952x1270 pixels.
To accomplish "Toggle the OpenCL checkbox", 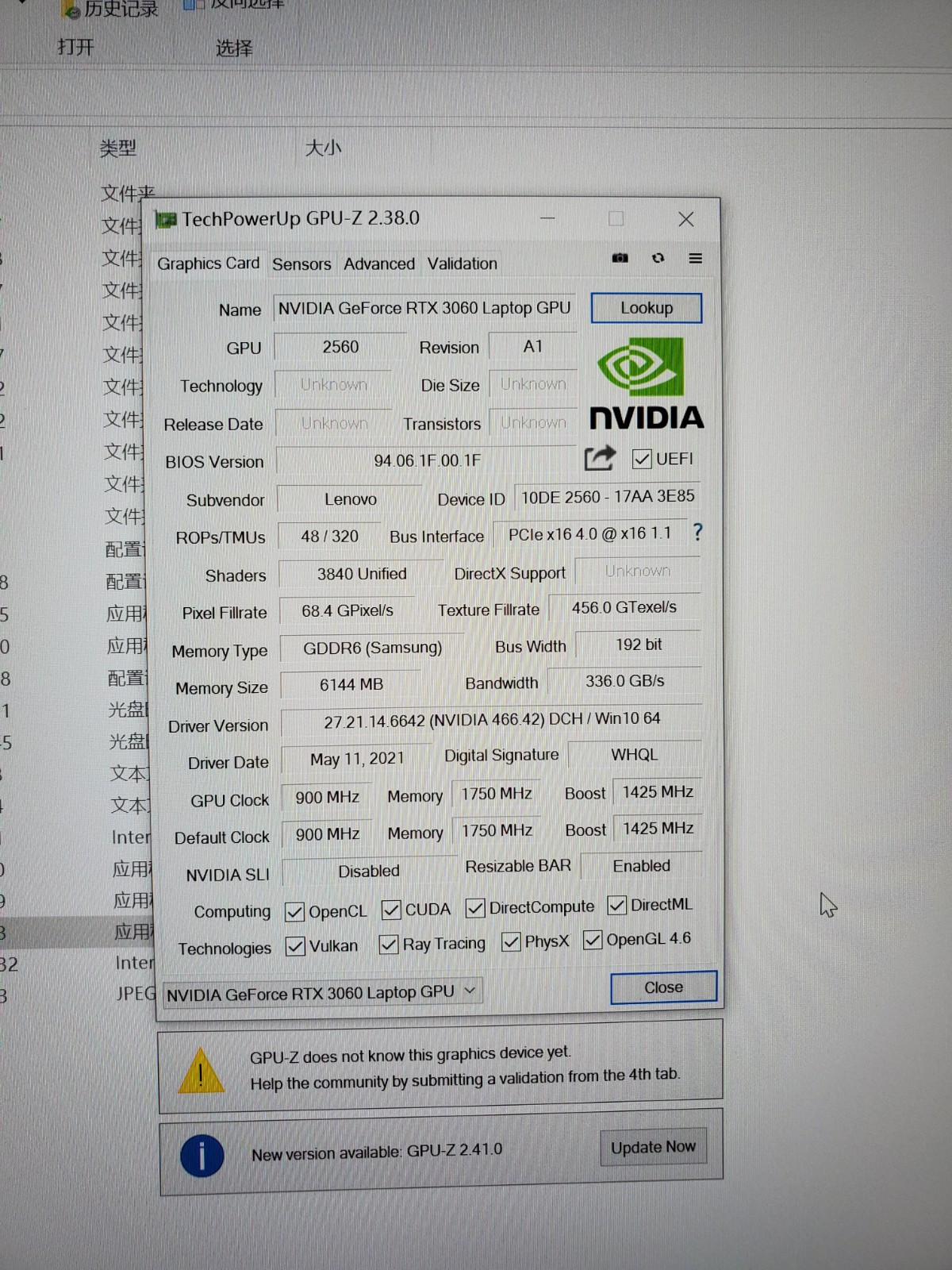I will pos(294,912).
